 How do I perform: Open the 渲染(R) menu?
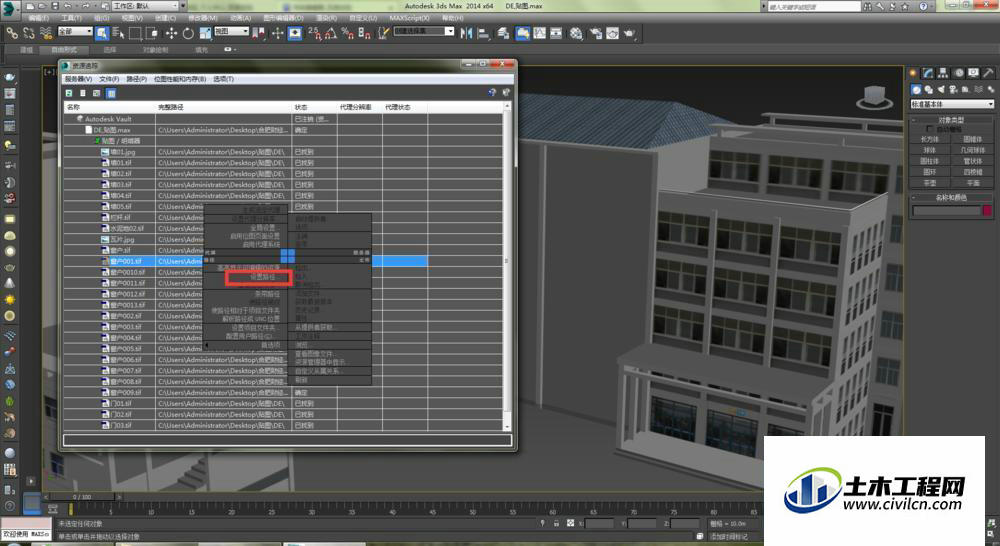tap(327, 18)
